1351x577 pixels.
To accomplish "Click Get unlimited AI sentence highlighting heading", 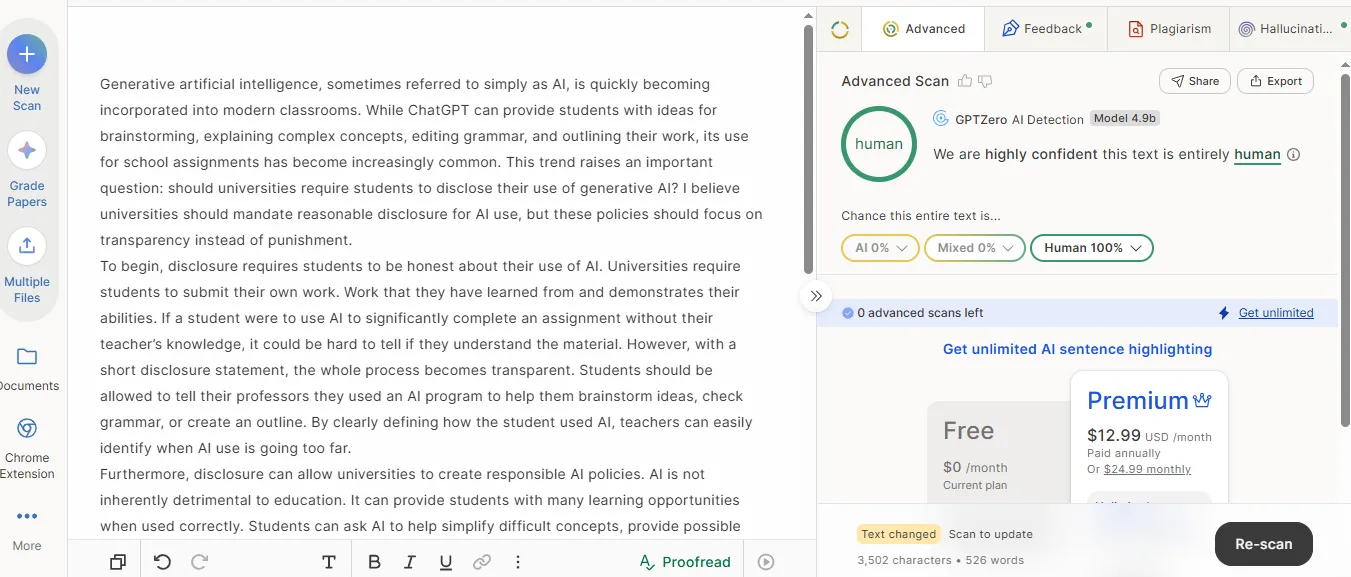I will coord(1077,349).
